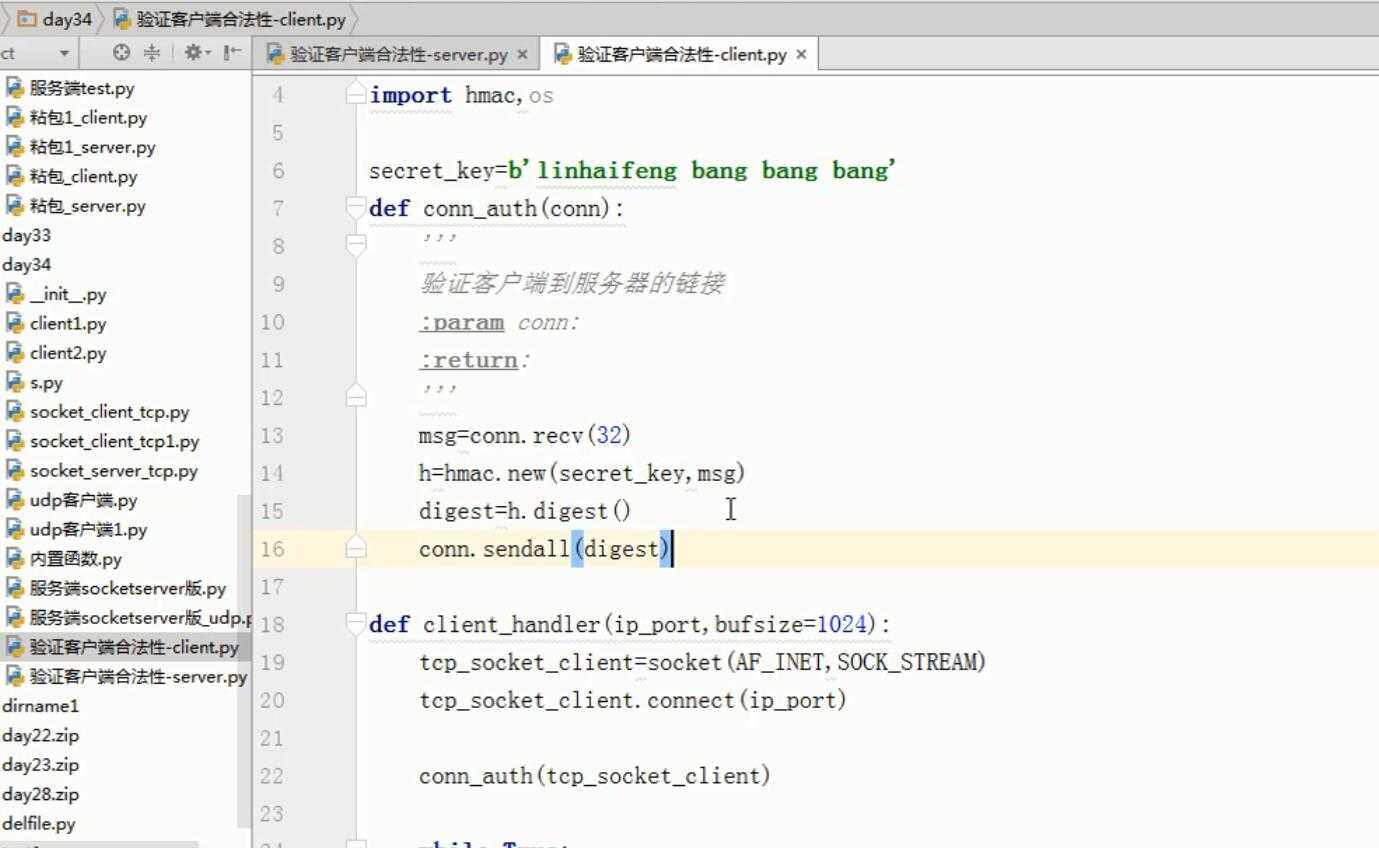Click the line number 20 in the gutter
This screenshot has height=848, width=1379.
point(272,700)
